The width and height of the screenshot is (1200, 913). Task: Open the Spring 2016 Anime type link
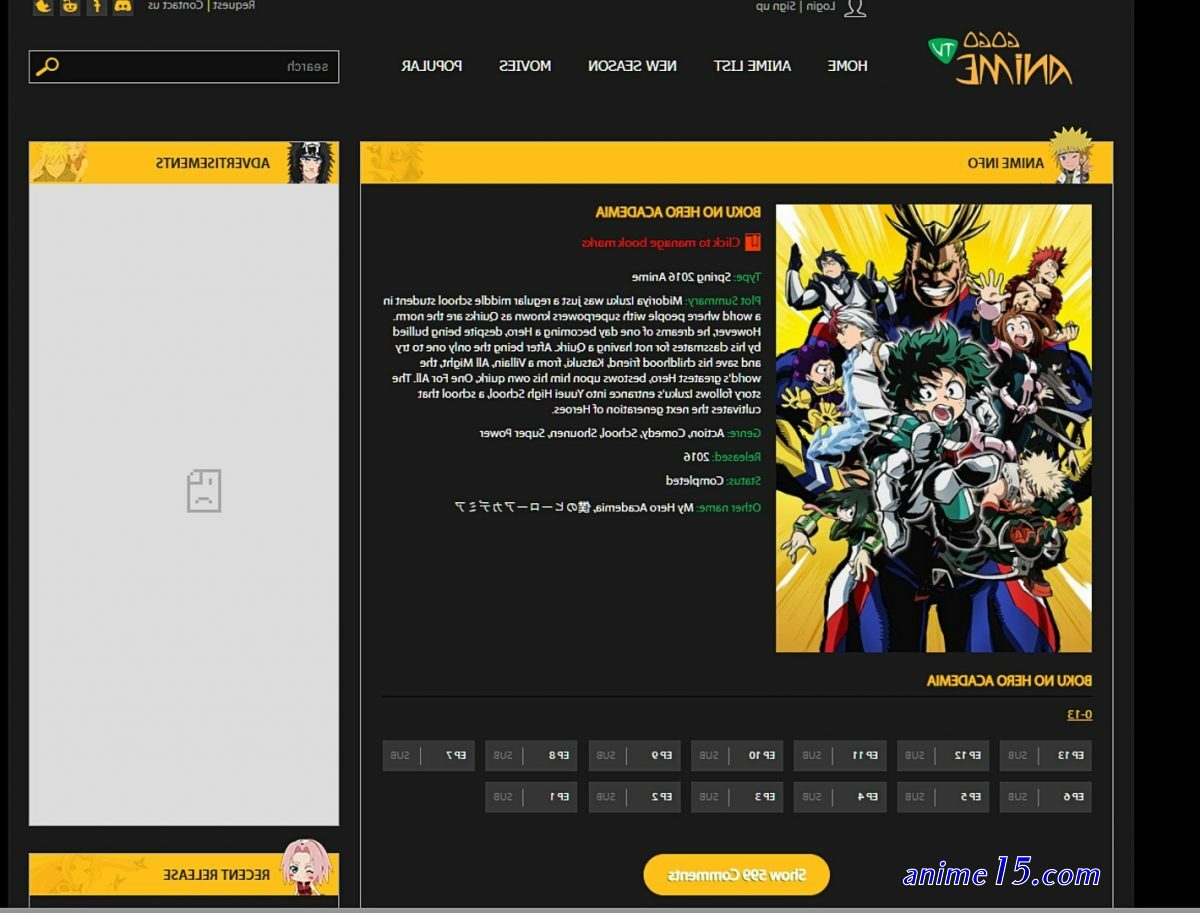click(x=682, y=276)
